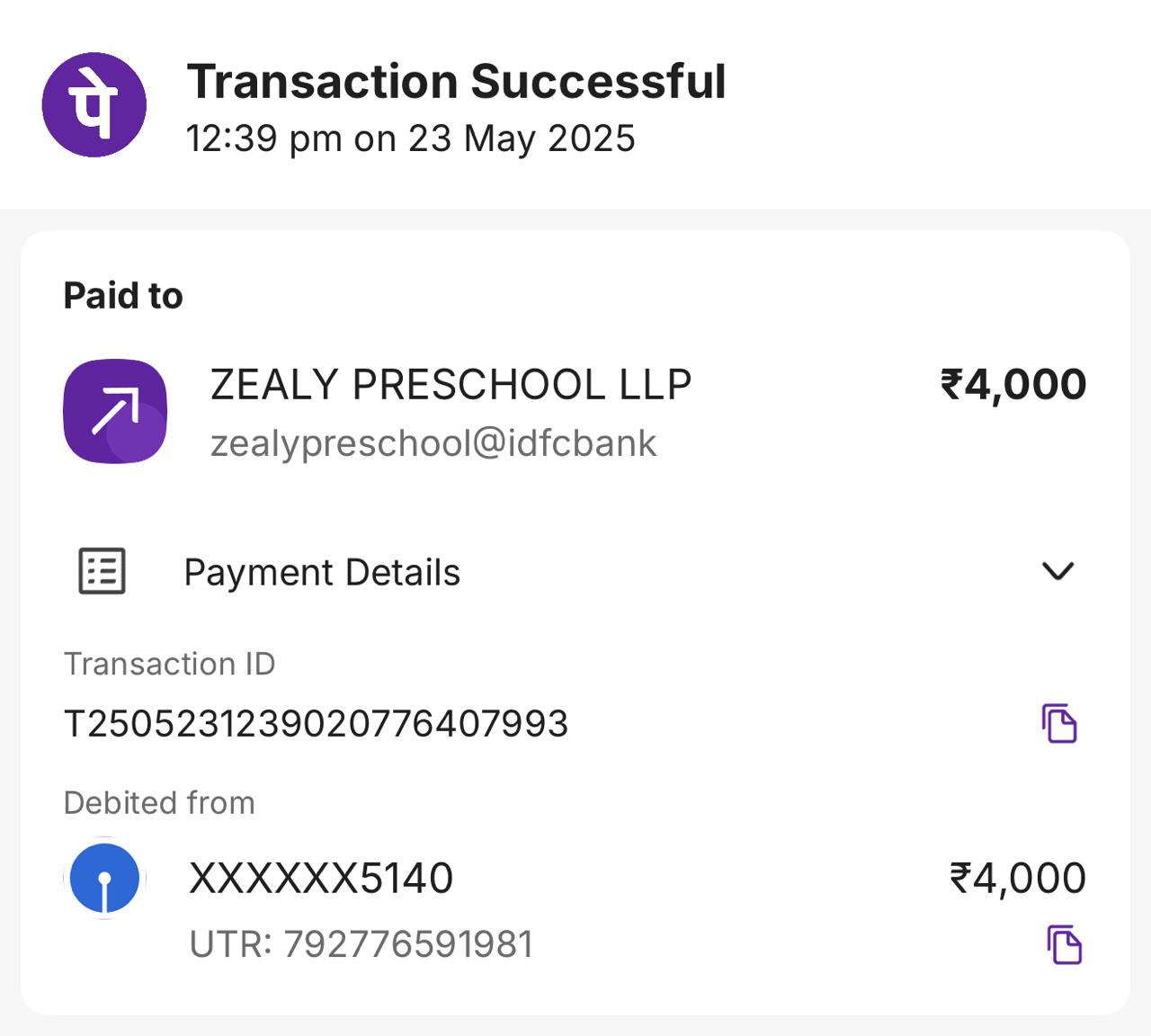Copy the UTR number using its copy icon
Screen dimensions: 1151x1036
(x=1065, y=944)
